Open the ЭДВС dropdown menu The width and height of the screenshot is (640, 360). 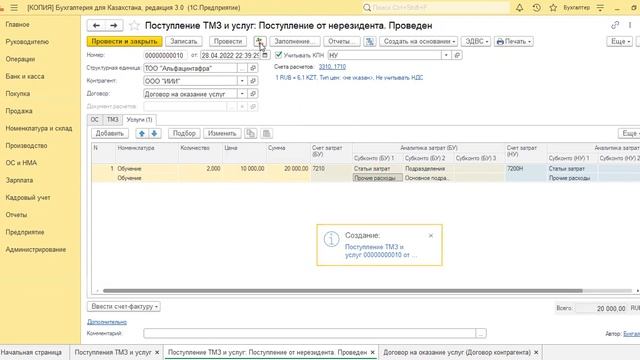tap(476, 41)
